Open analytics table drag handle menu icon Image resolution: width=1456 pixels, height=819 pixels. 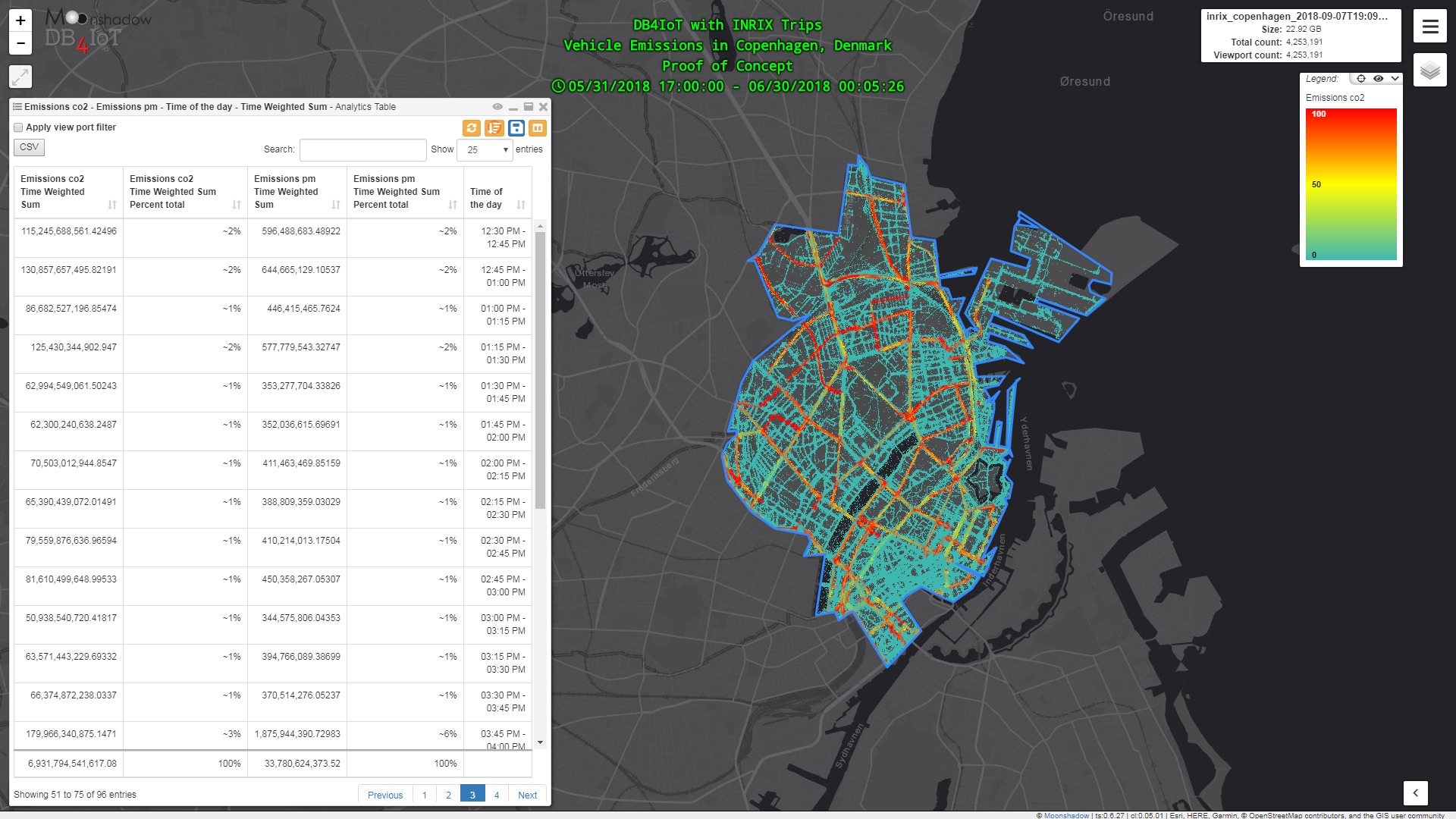pos(17,107)
